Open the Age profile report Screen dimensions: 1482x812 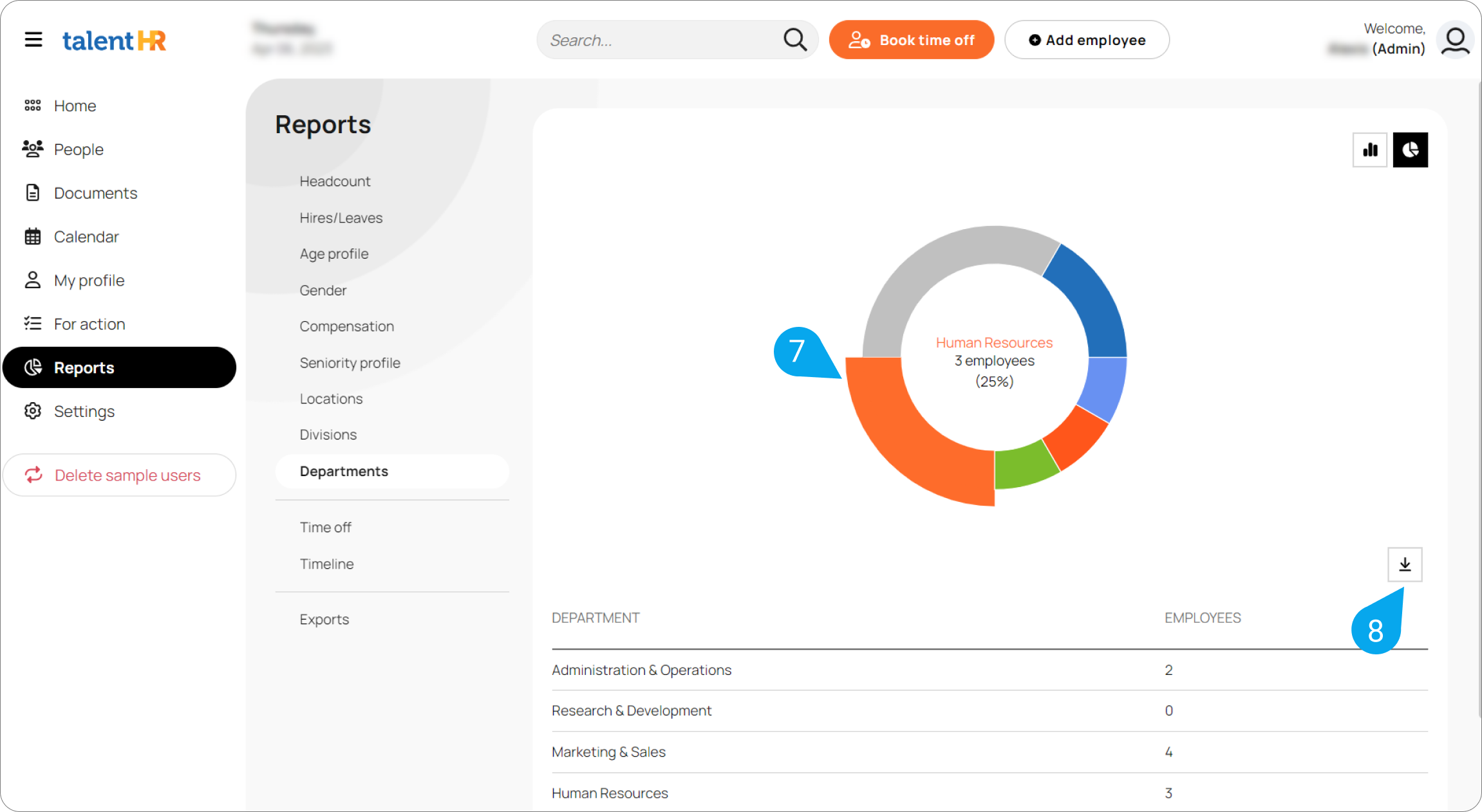click(x=334, y=254)
